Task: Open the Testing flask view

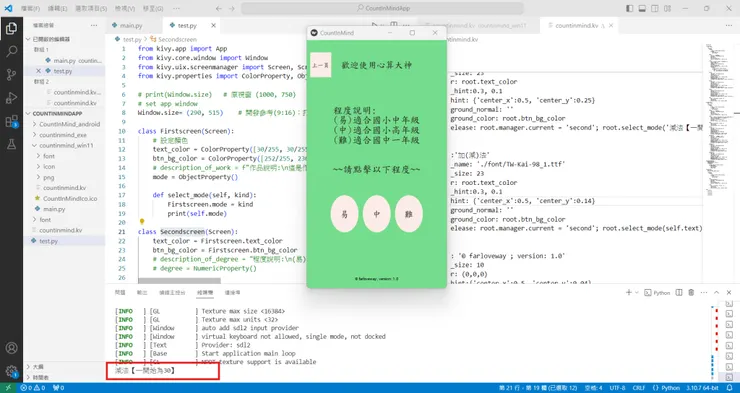Action: 11,144
